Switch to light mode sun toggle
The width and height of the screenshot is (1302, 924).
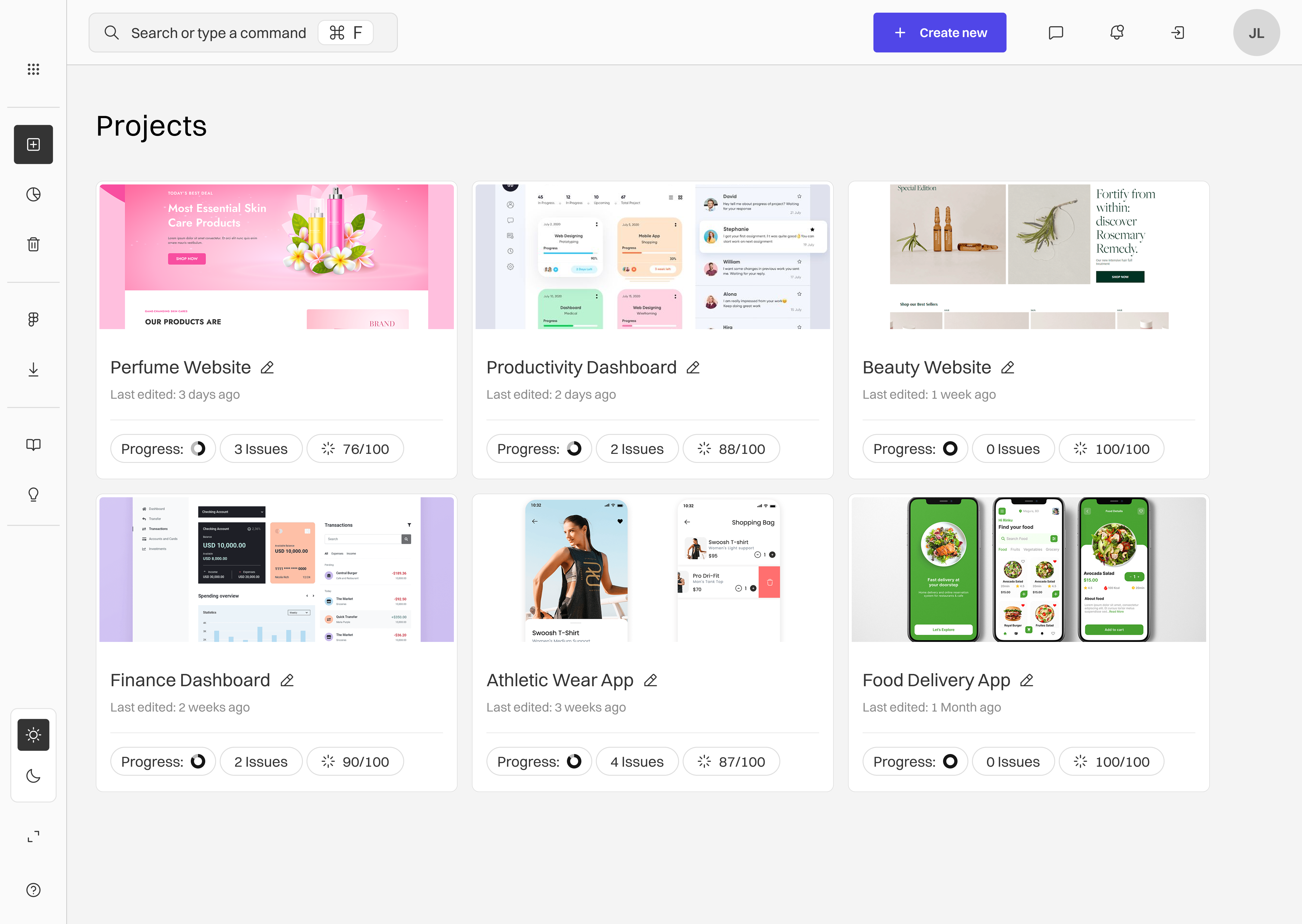pos(33,734)
